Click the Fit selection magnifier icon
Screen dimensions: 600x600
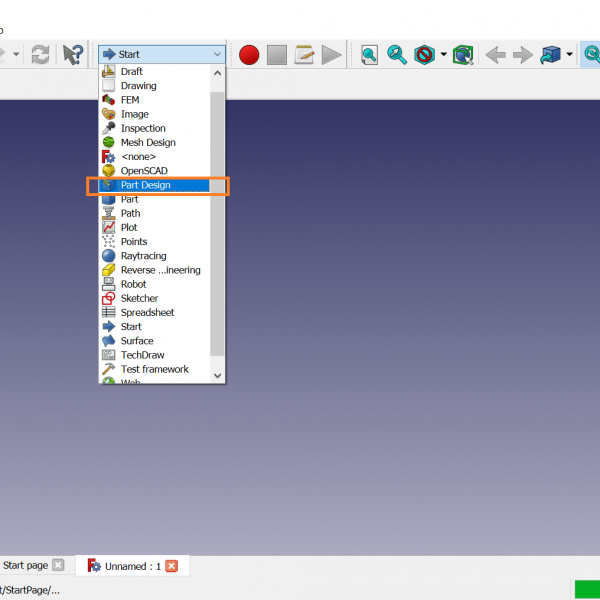[x=397, y=54]
